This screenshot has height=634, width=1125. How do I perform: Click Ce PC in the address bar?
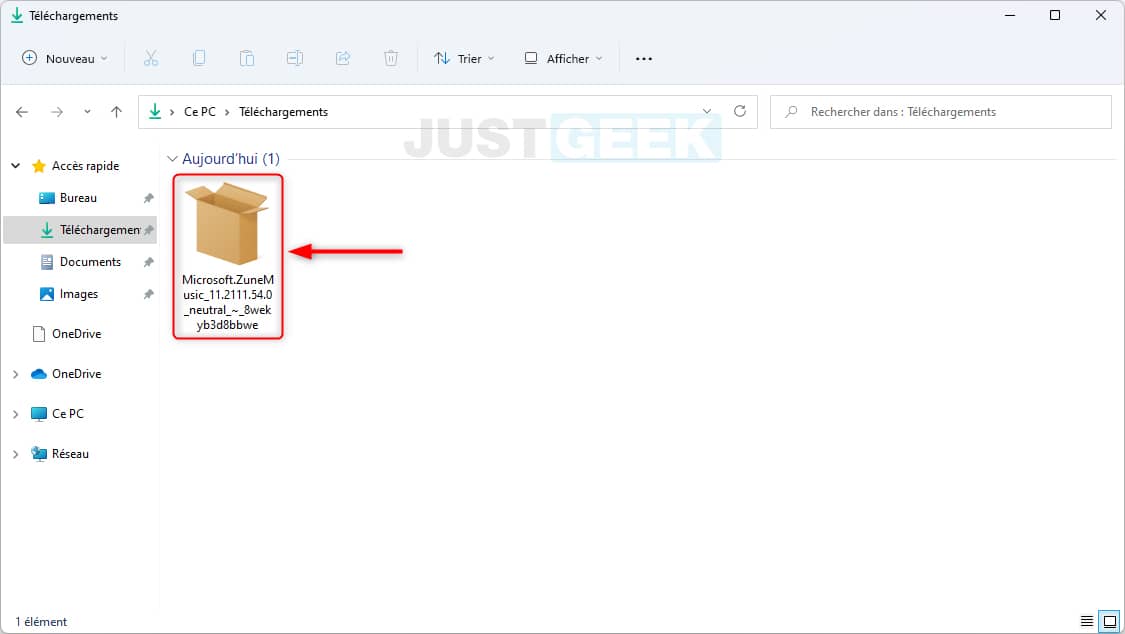click(x=199, y=112)
